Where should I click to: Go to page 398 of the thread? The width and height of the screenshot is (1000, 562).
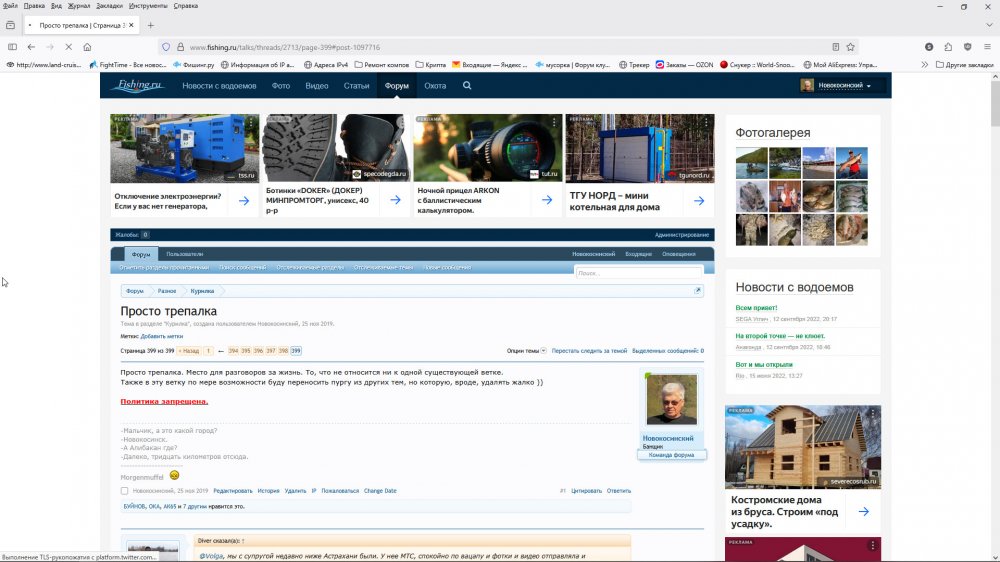point(283,351)
